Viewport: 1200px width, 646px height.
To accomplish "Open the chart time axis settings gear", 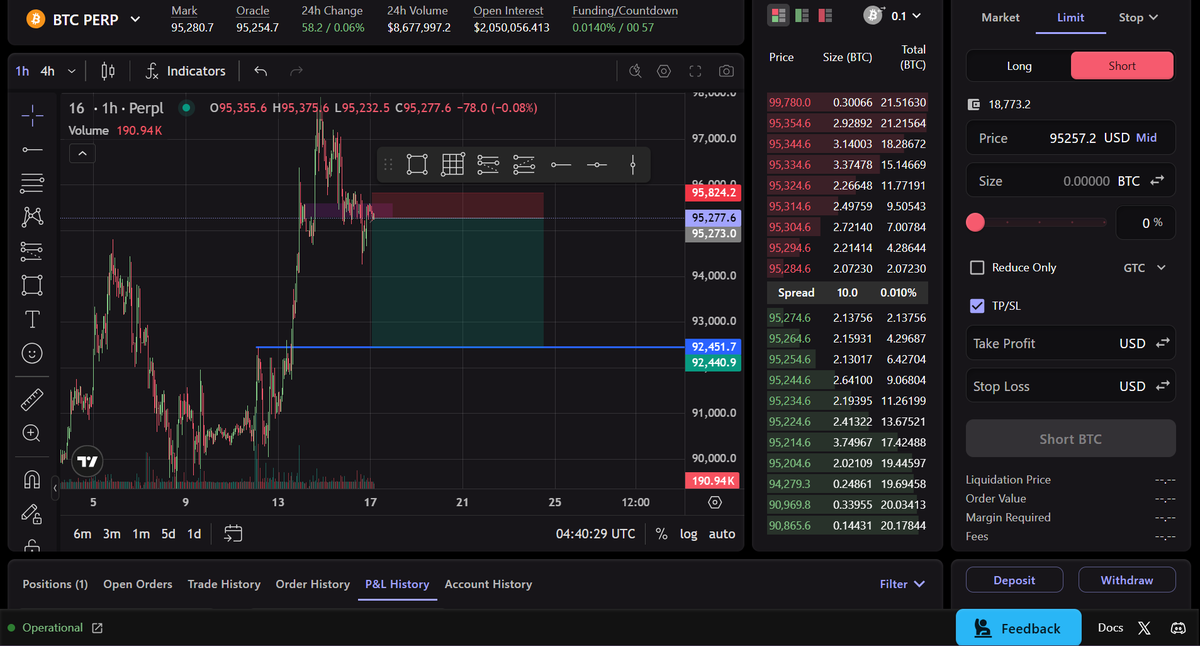I will (x=715, y=502).
